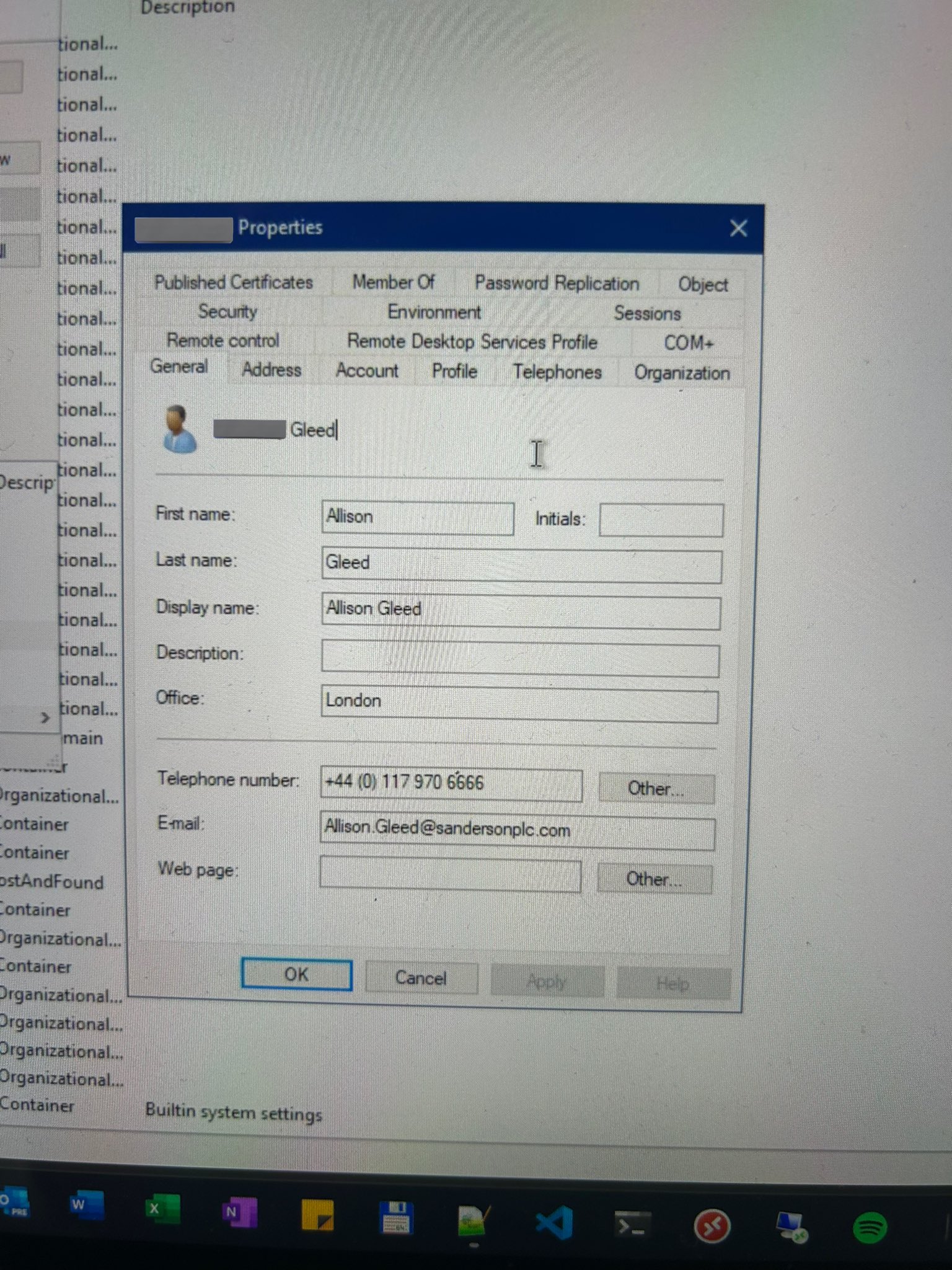This screenshot has width=952, height=1270.
Task: Click the E-mail address field
Action: click(516, 832)
